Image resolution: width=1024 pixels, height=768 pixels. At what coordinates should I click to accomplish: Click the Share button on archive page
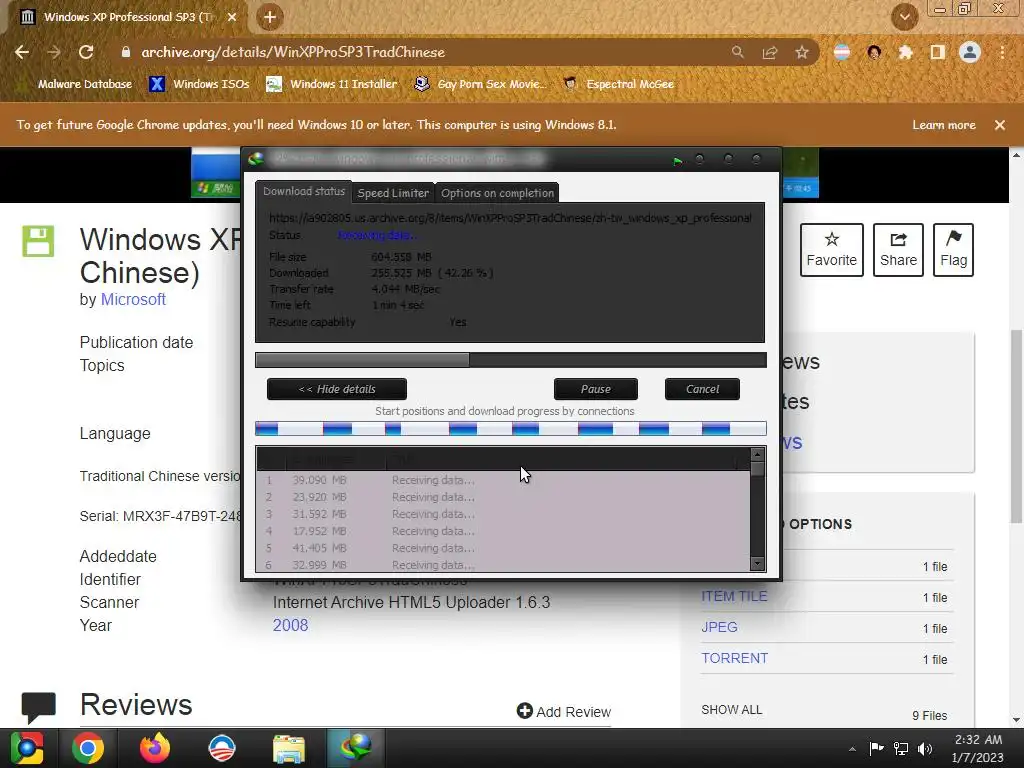(x=898, y=250)
